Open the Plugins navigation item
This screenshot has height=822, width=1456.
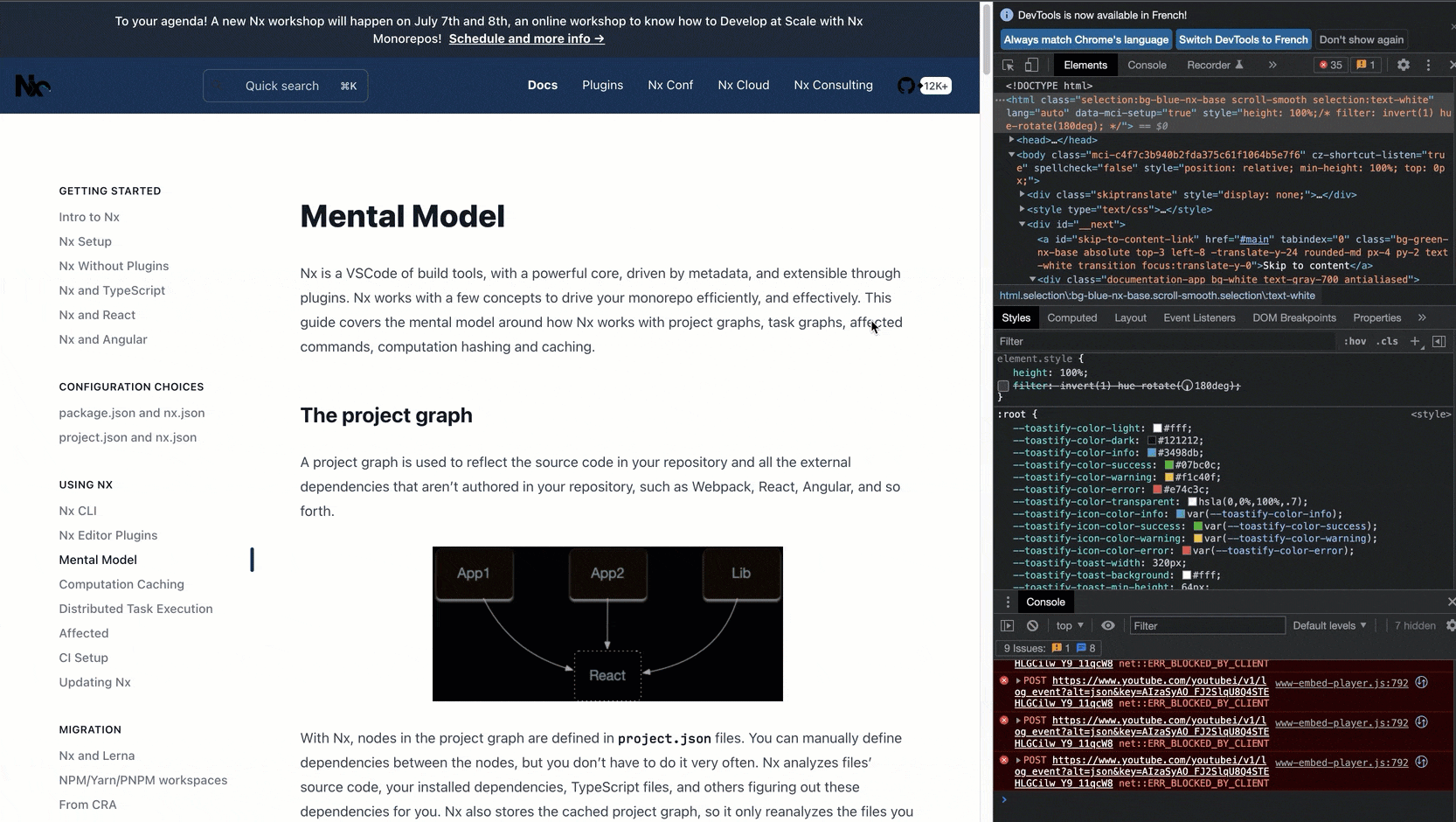[602, 86]
